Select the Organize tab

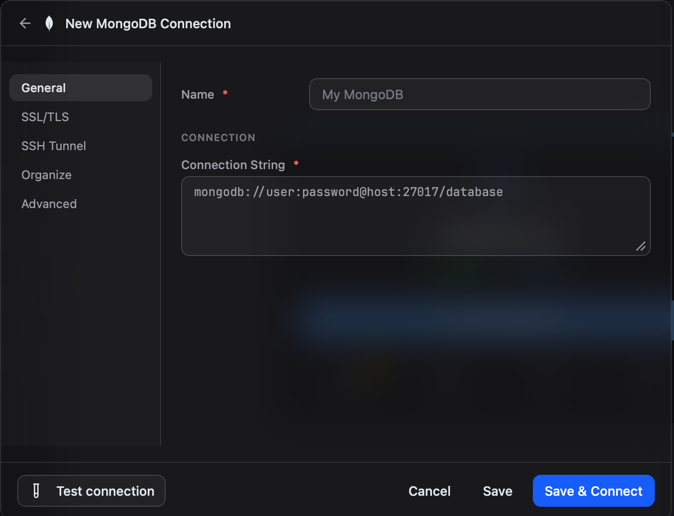[80, 175]
